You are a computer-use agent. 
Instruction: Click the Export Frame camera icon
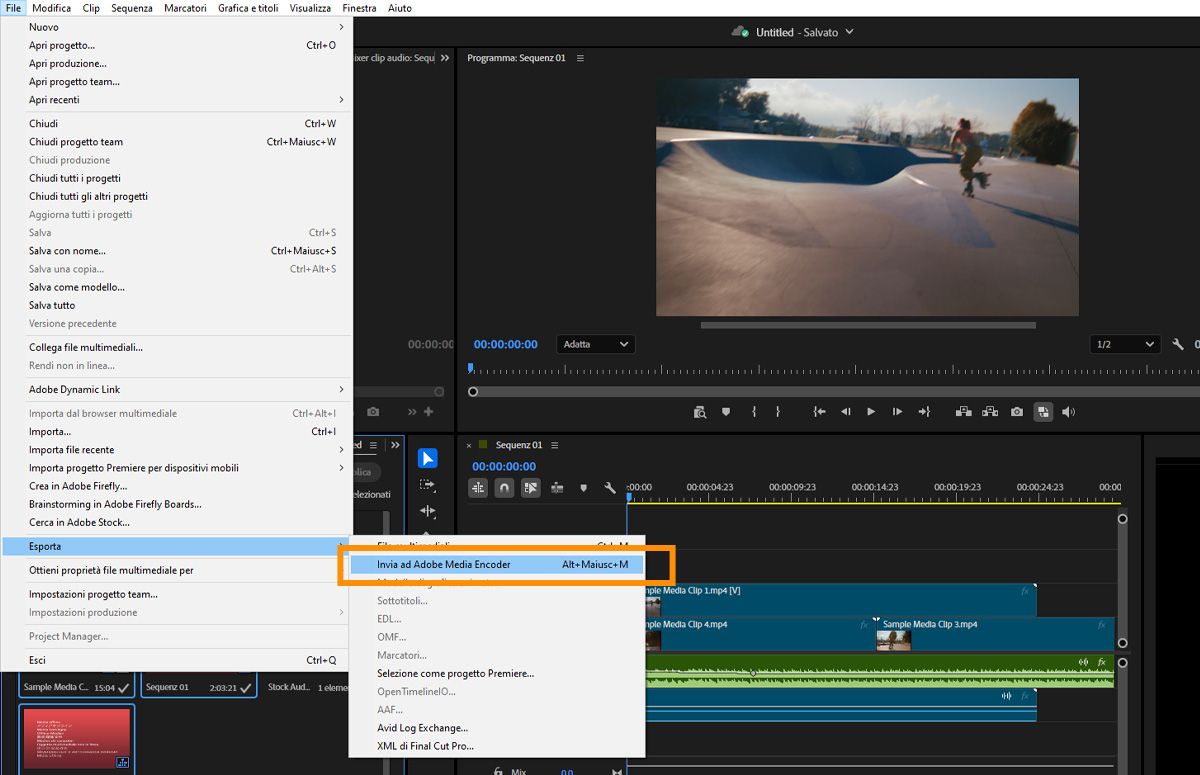[x=1017, y=412]
